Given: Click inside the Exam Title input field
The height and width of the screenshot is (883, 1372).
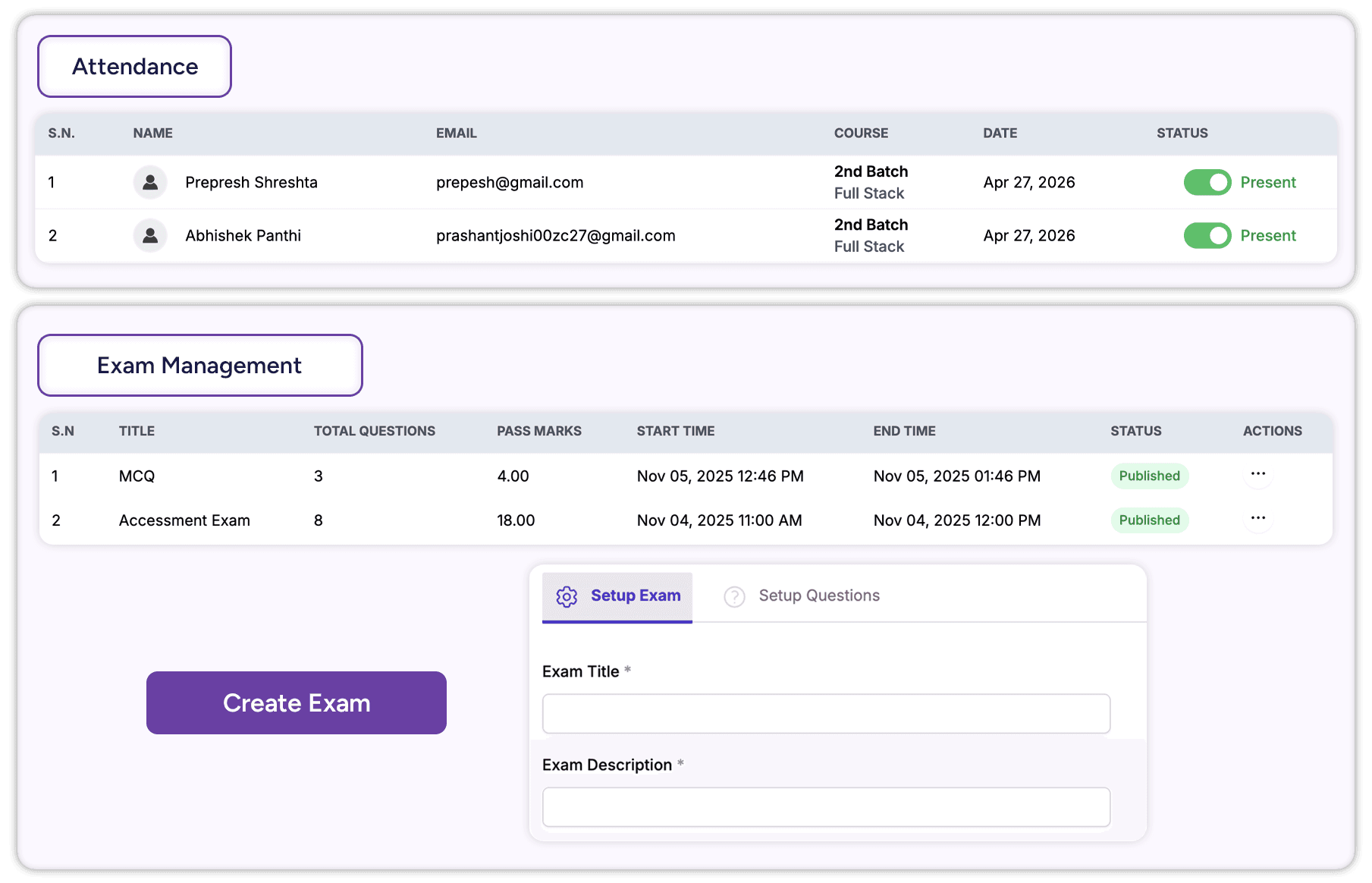Looking at the screenshot, I should 825,713.
